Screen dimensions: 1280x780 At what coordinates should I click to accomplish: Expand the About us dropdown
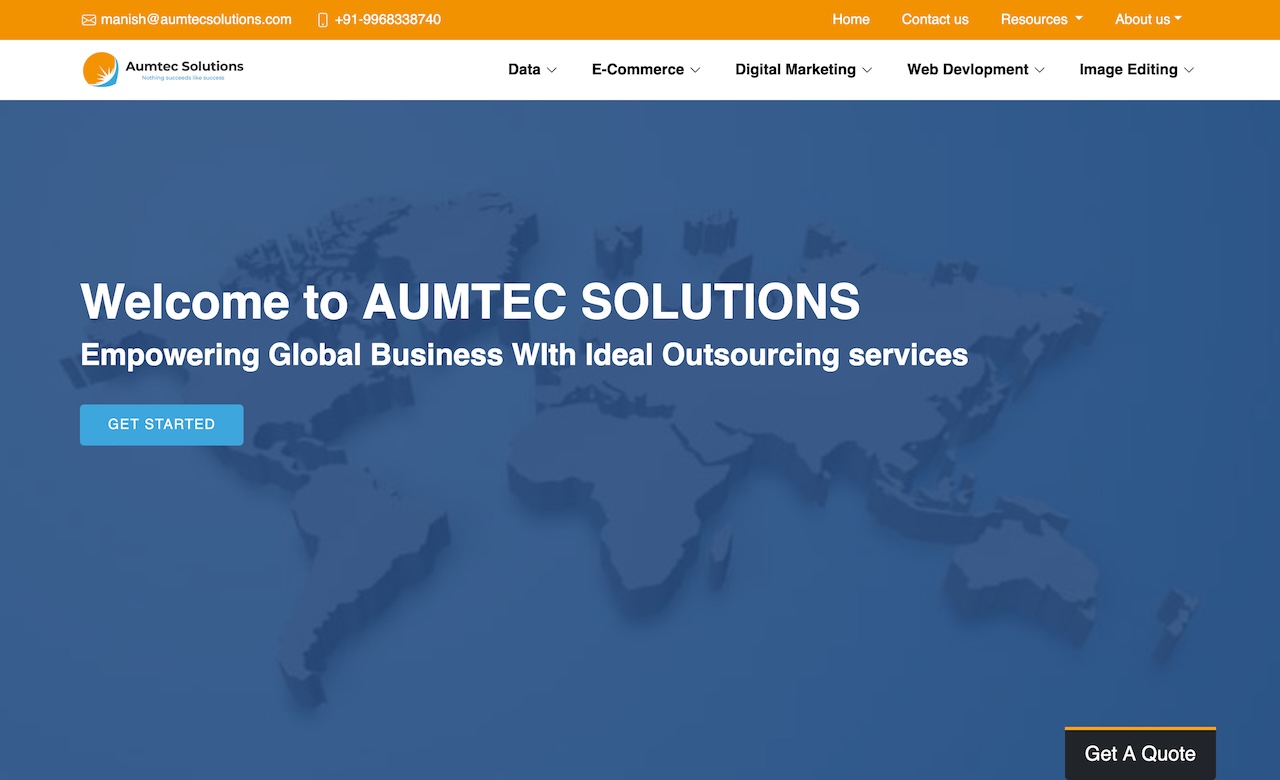tap(1149, 19)
